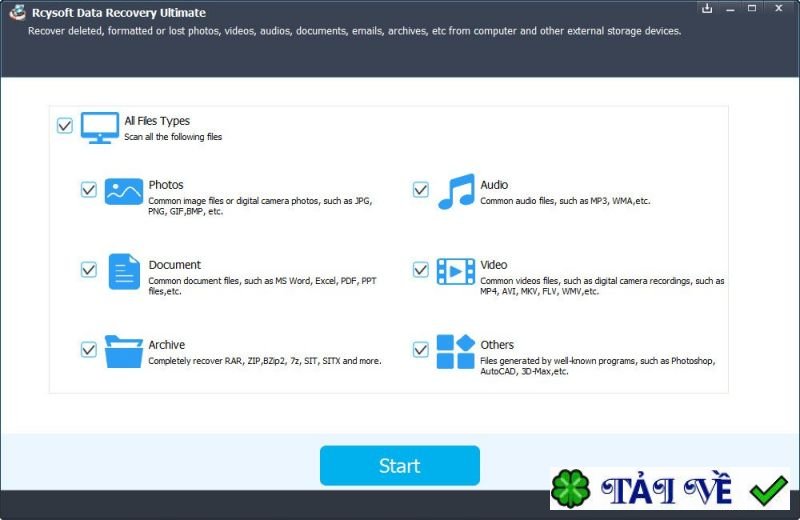Click the 'All Files Types' label
Screen dimensions: 800x520
[157, 121]
